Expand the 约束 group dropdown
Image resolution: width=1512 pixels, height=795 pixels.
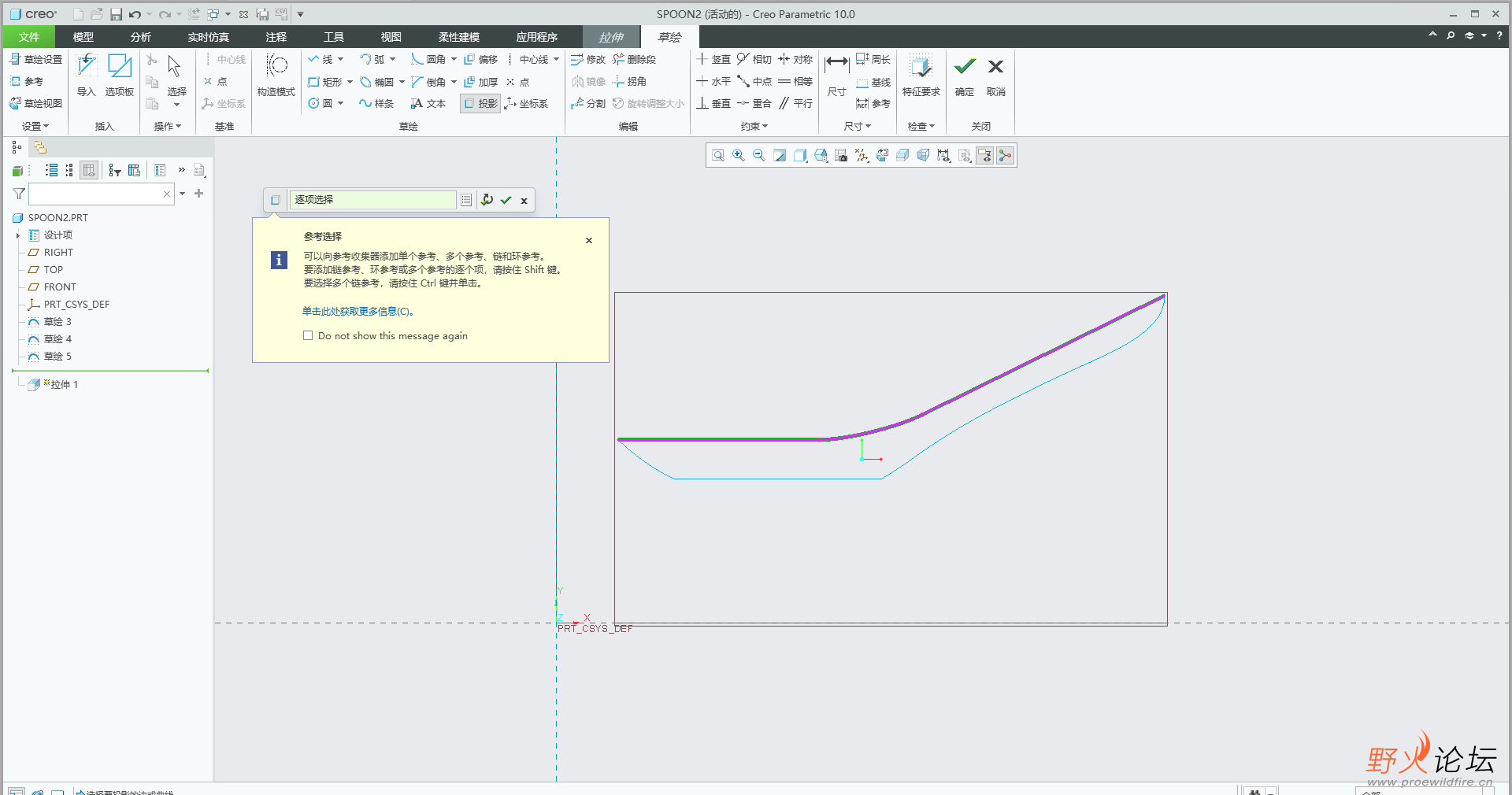(754, 126)
